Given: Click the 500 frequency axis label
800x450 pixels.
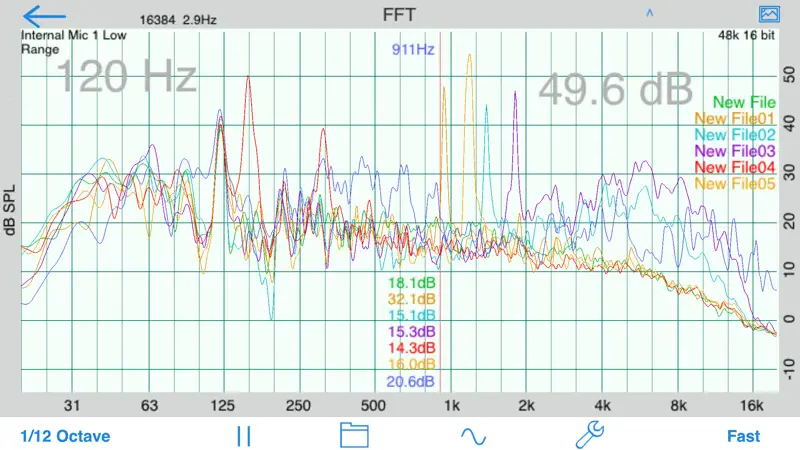Looking at the screenshot, I should (x=373, y=406).
